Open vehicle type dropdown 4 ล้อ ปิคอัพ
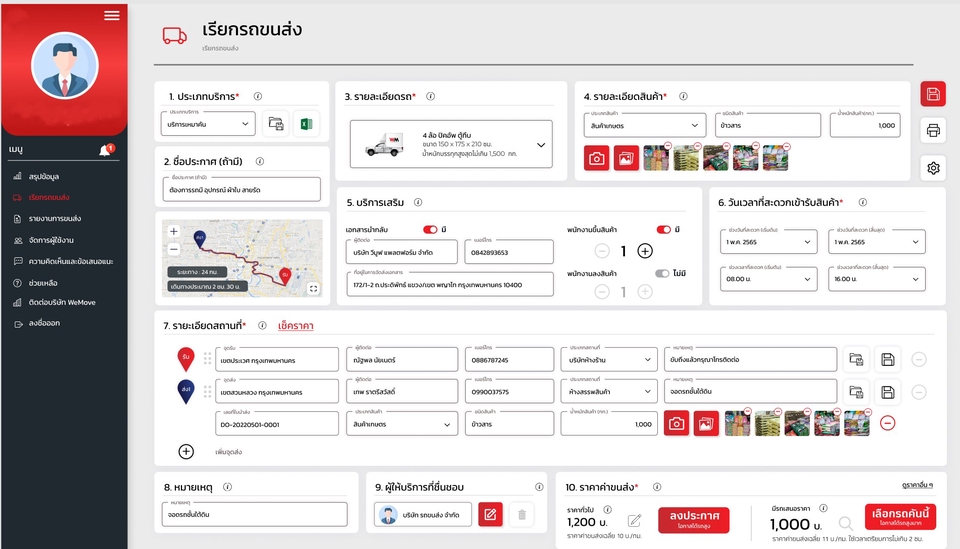960x549 pixels. tap(451, 144)
